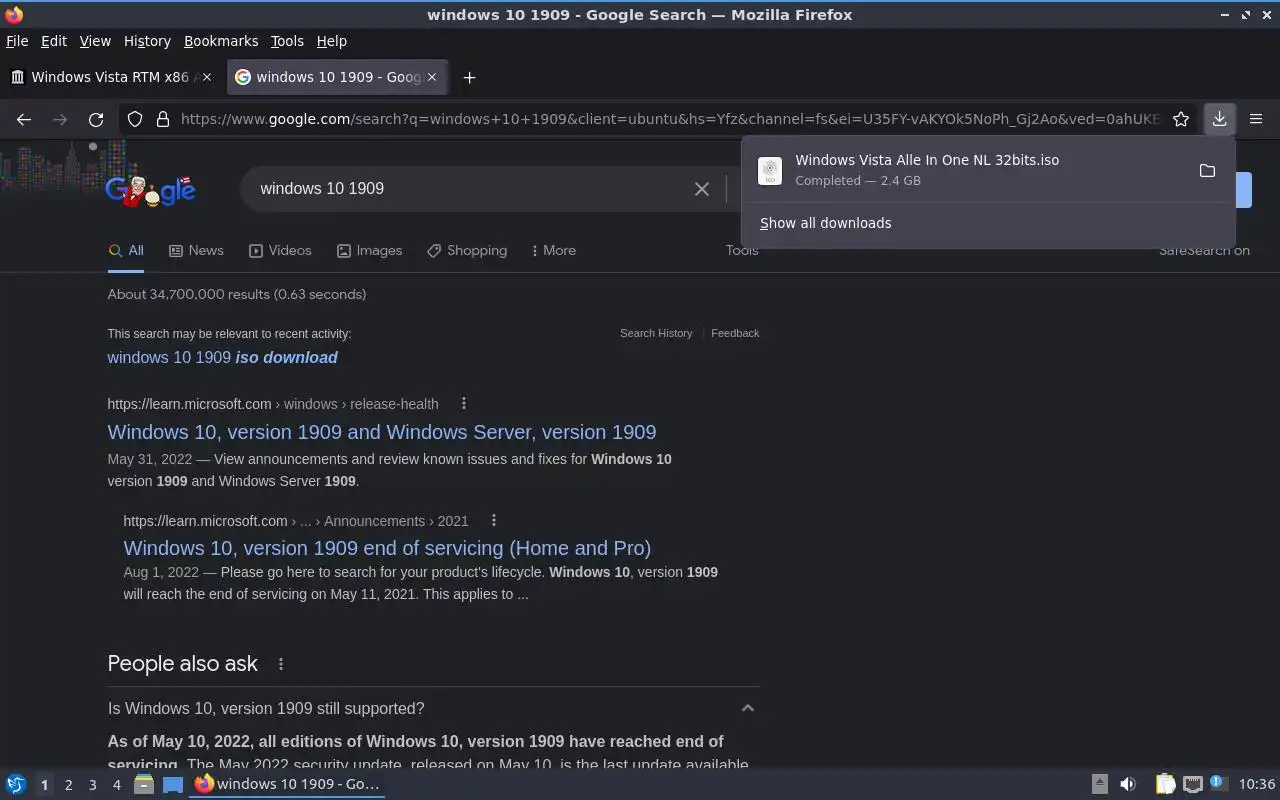Open options for Announcements 2021 result
Screen dimensions: 1280x800
[493, 520]
